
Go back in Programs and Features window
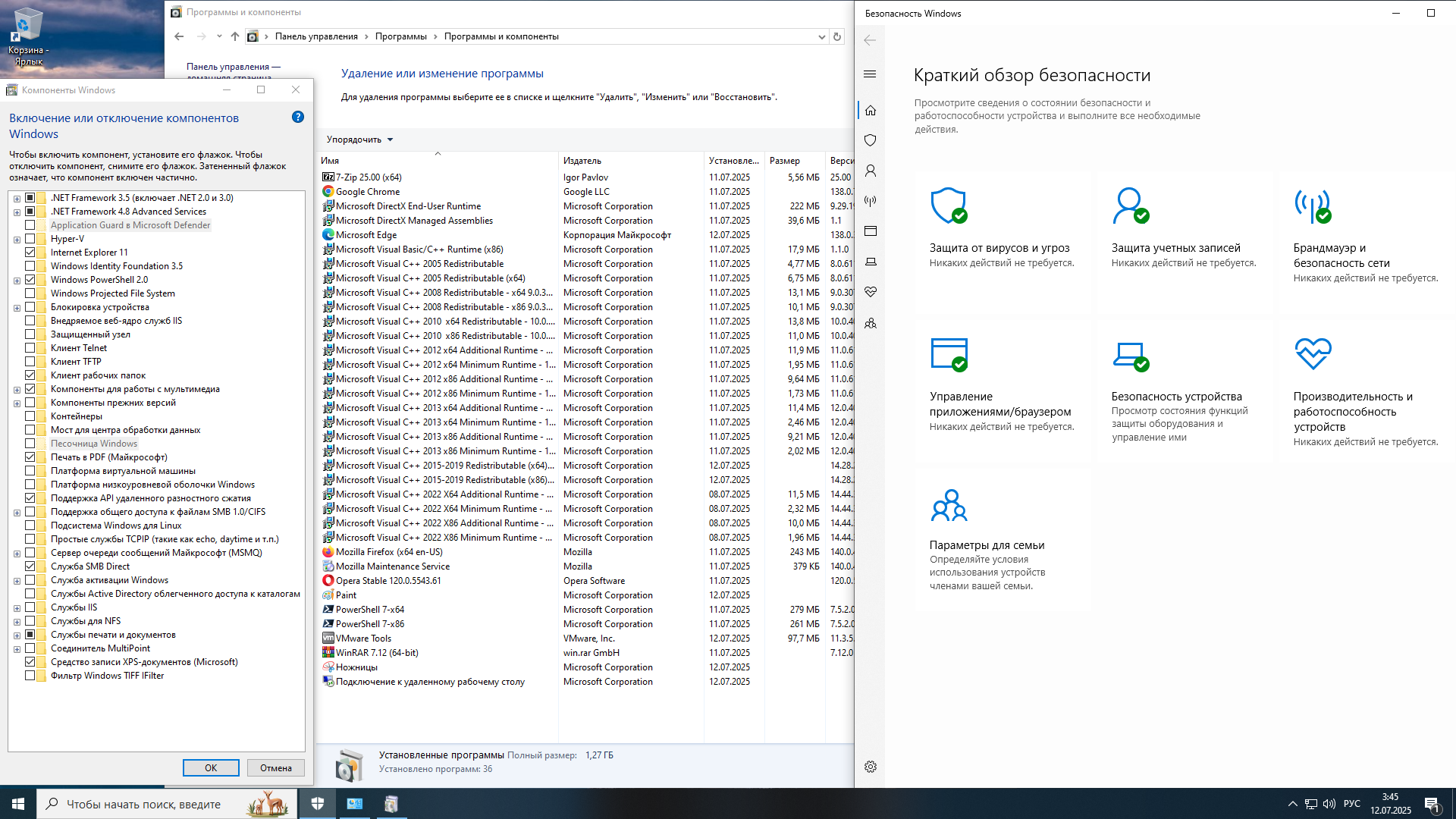coord(179,36)
